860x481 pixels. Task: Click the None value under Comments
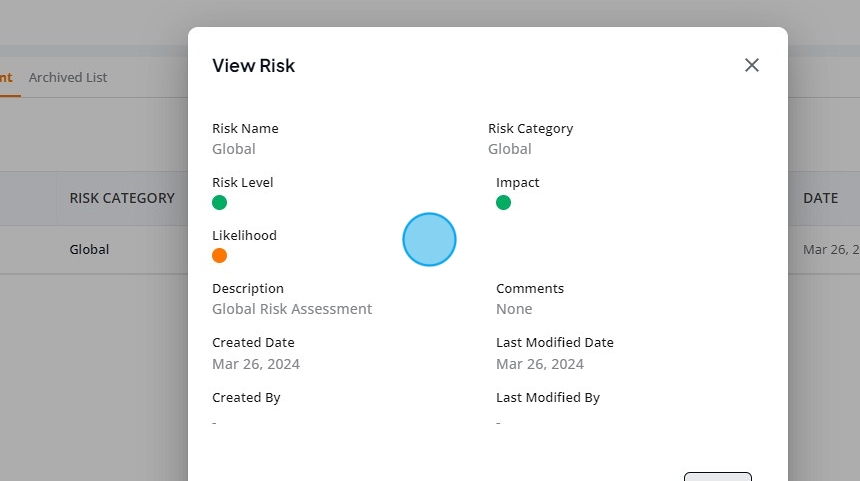514,309
